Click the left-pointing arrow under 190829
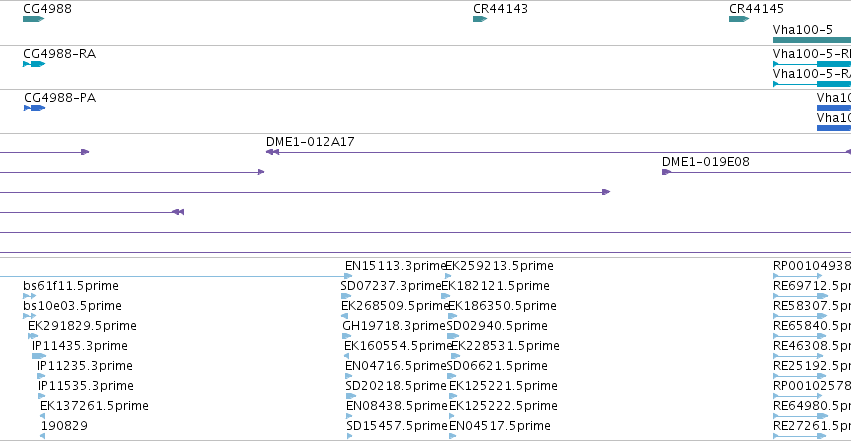Screen dimensions: 851x441 coord(42,436)
